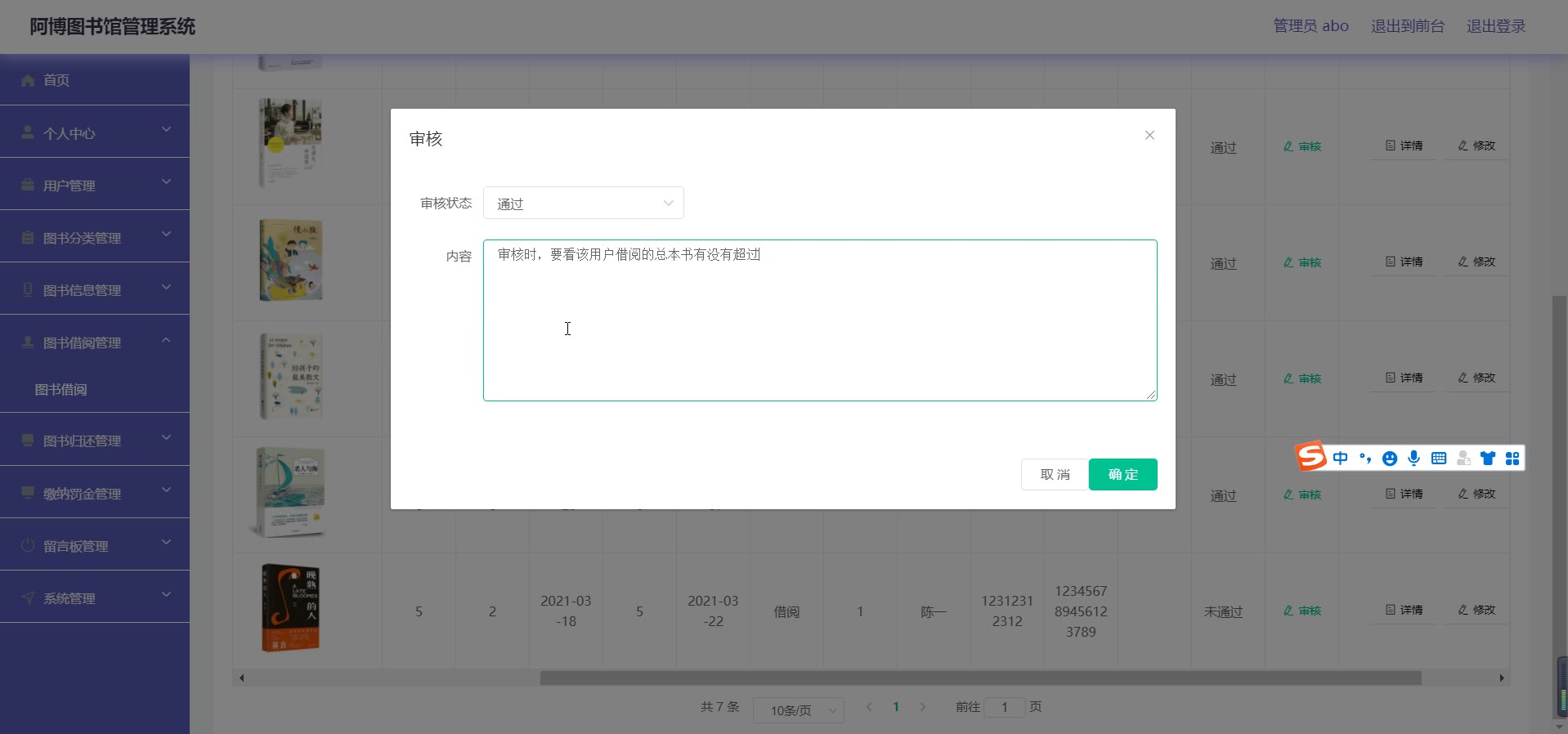Confirm the review with 确定 button

[x=1122, y=474]
